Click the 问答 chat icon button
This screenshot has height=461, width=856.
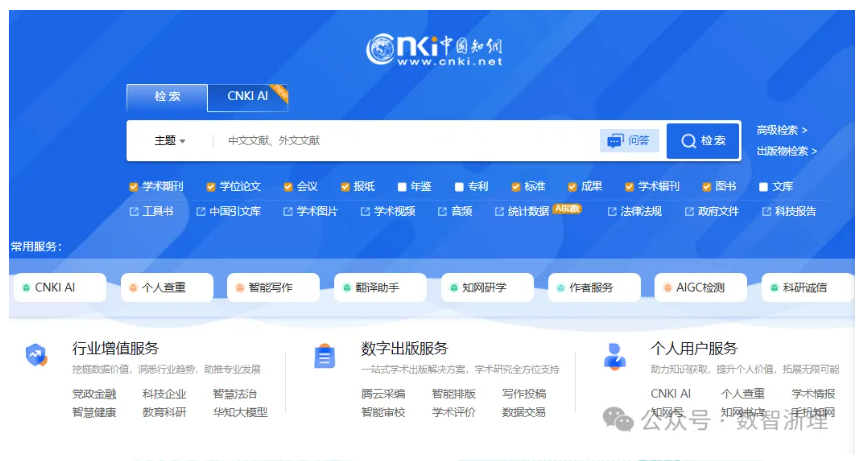tap(629, 141)
